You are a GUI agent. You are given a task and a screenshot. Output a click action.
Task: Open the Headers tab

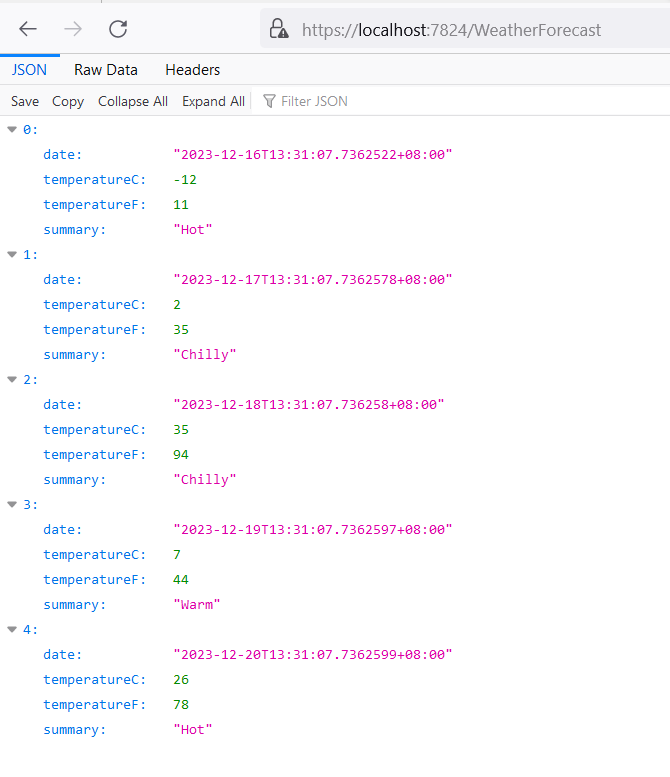pos(193,70)
